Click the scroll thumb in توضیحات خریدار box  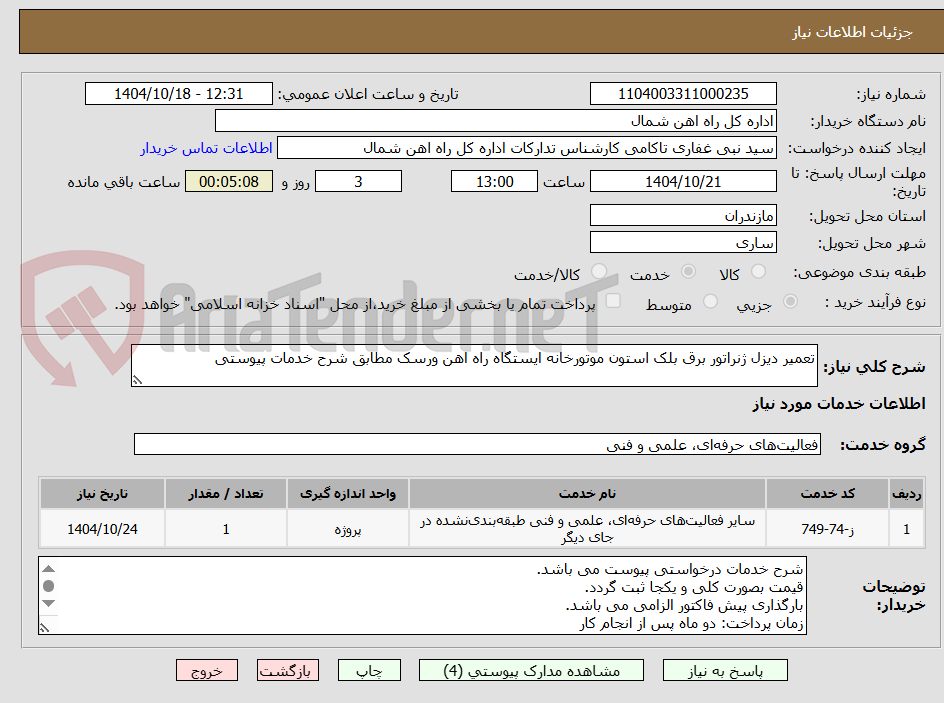tap(49, 586)
